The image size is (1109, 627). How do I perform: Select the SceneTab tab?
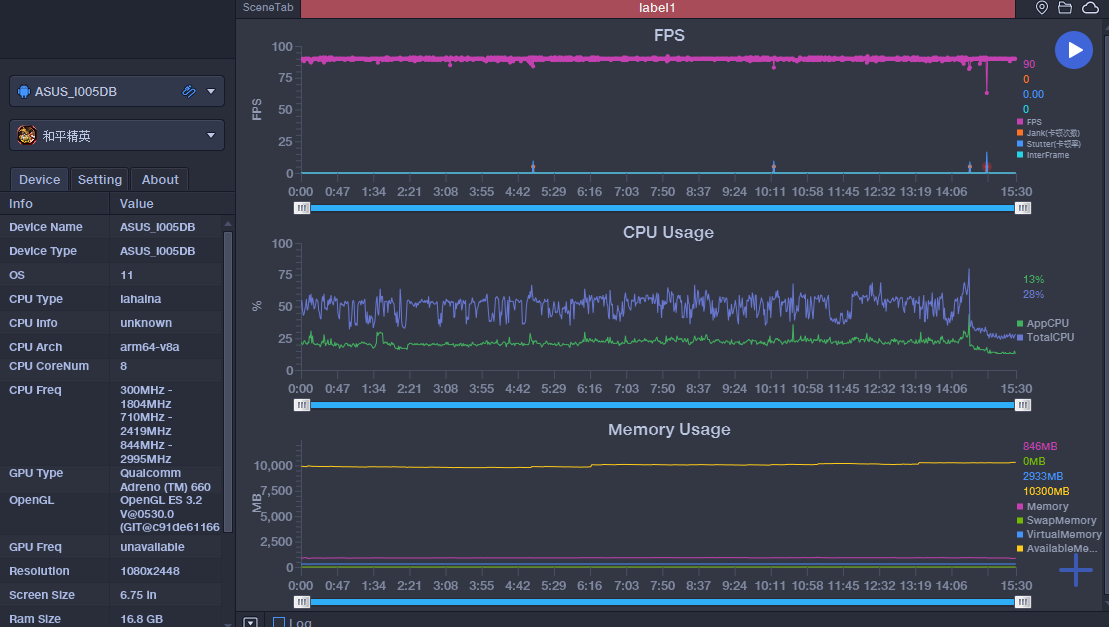coord(268,8)
